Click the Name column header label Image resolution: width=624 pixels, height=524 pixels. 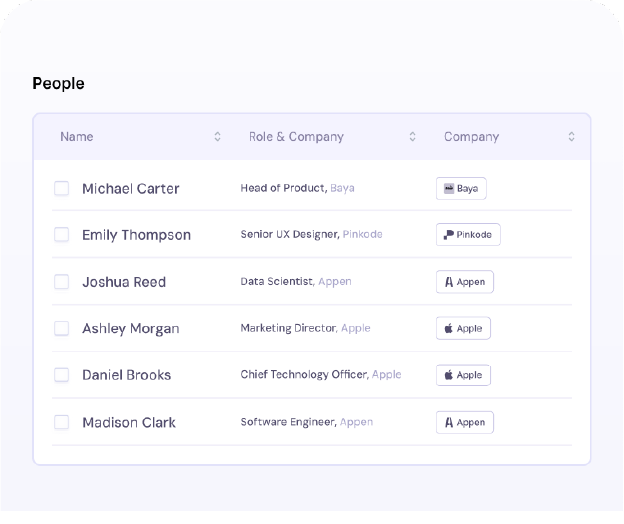pos(77,137)
